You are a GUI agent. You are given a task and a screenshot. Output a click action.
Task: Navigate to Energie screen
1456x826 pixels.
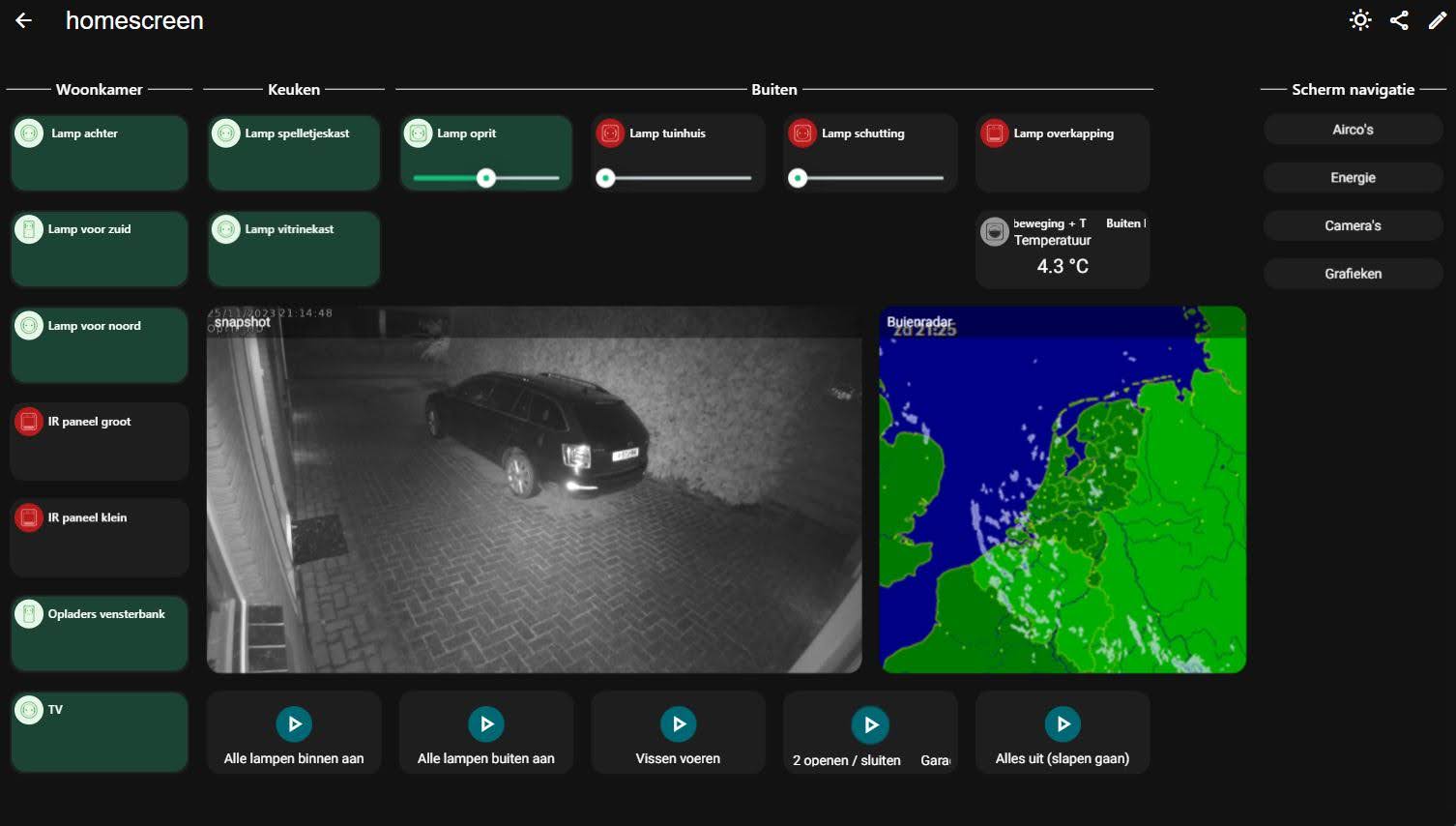tap(1353, 178)
